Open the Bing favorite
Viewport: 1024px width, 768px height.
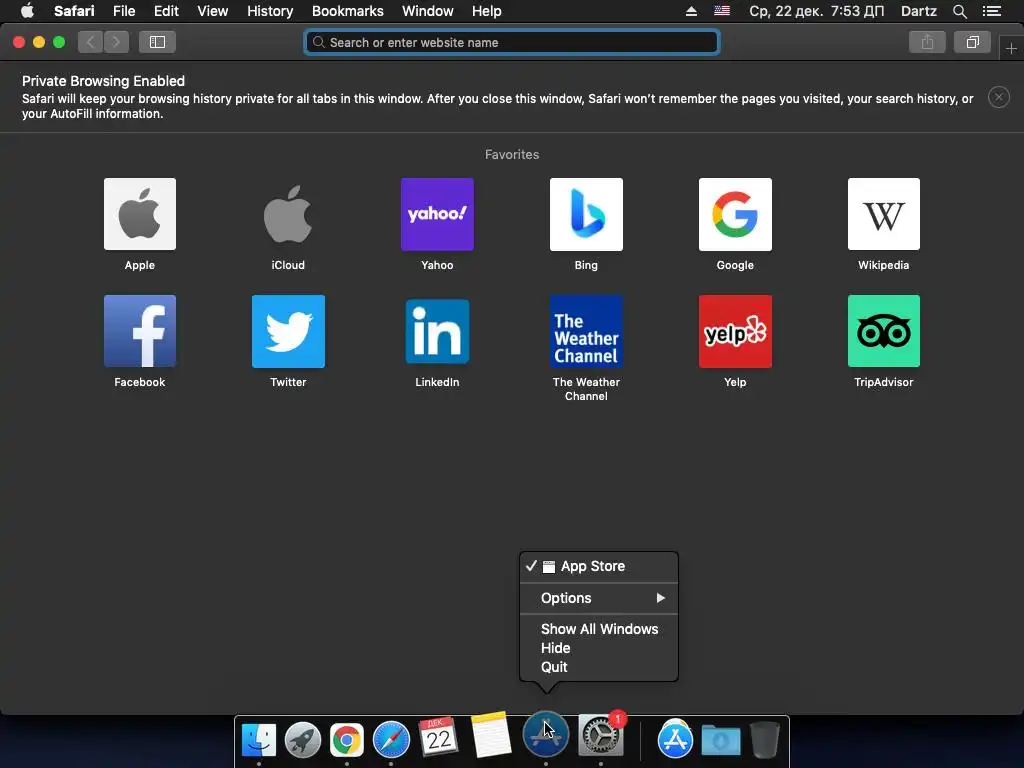[x=586, y=214]
